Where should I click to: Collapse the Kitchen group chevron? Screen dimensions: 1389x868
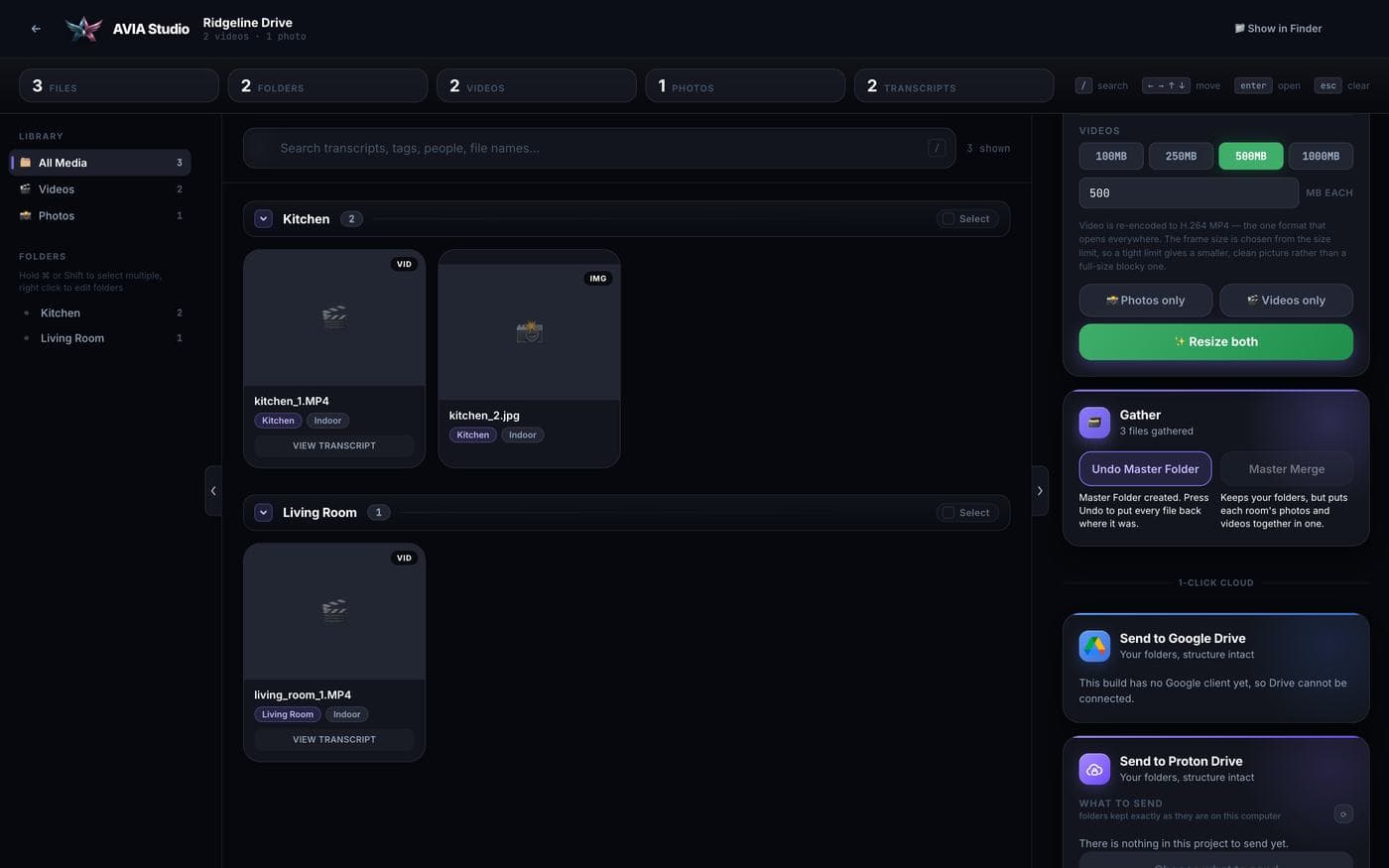pos(264,219)
